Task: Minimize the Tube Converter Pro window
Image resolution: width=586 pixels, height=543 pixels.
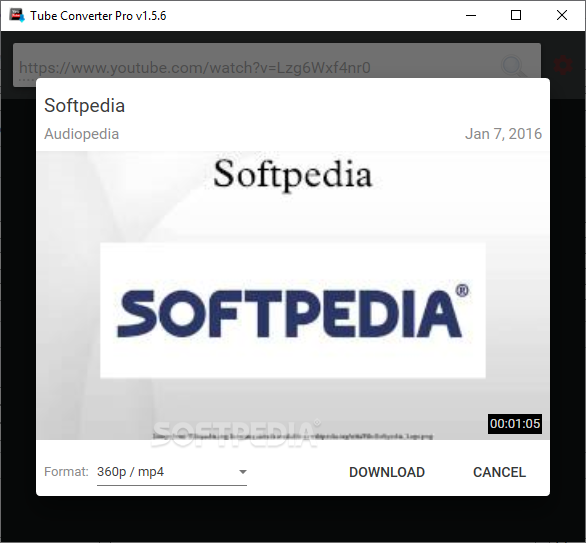Action: pos(471,15)
